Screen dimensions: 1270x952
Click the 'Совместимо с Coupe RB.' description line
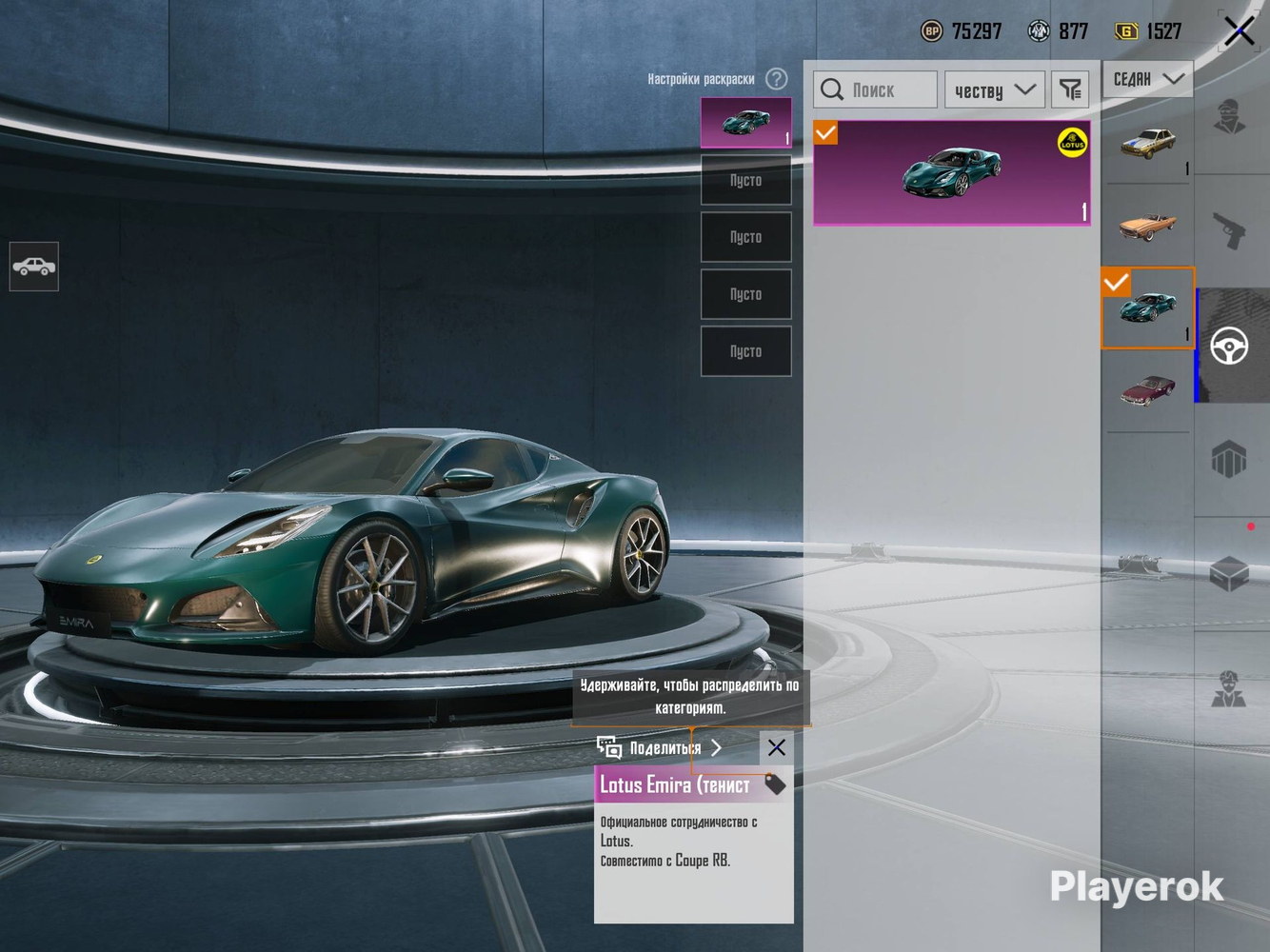coord(665,861)
